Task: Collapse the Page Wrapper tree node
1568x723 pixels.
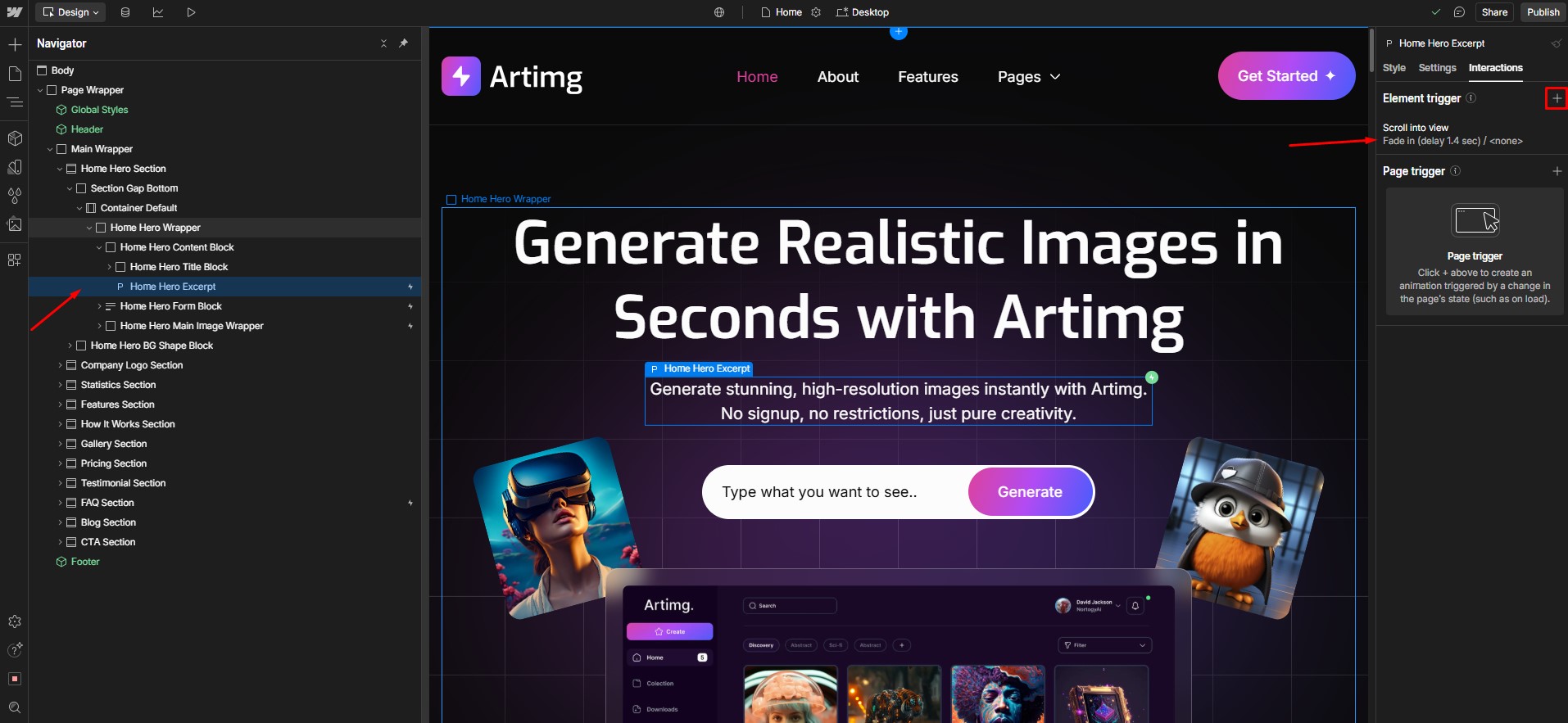Action: (40, 90)
